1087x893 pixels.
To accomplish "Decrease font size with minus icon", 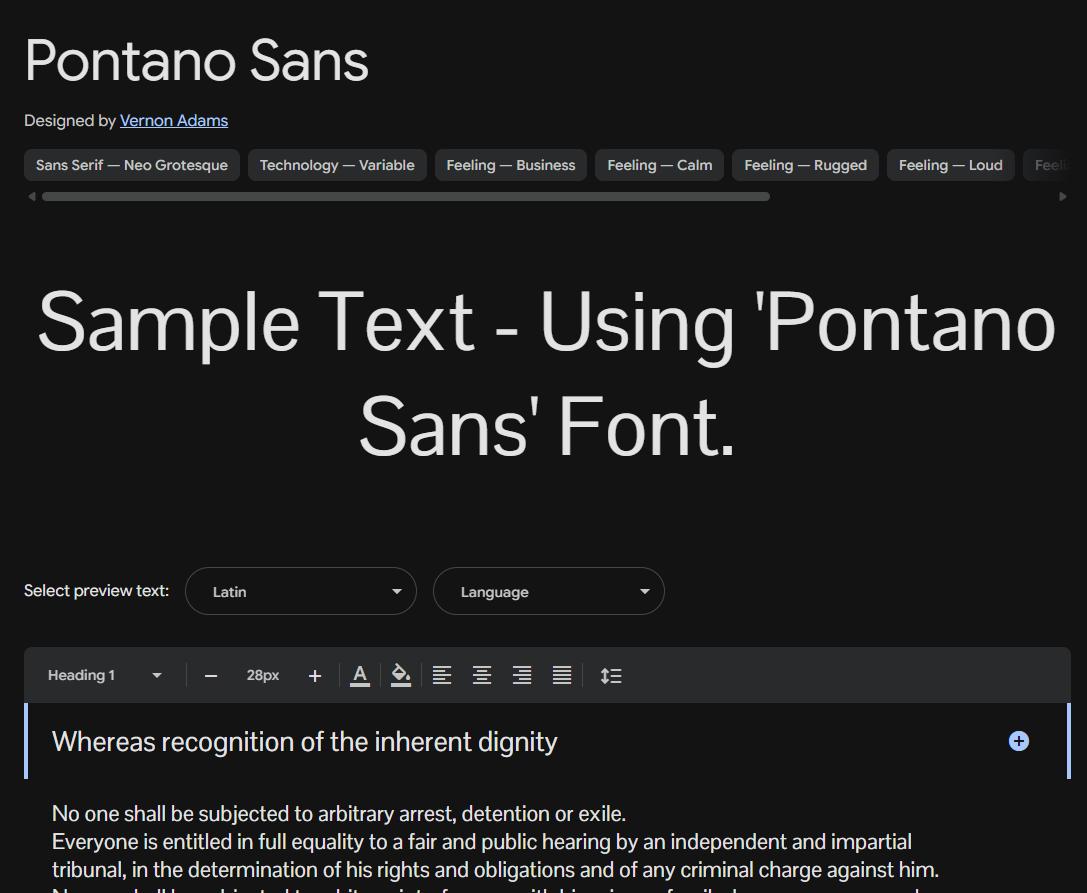I will 211,676.
